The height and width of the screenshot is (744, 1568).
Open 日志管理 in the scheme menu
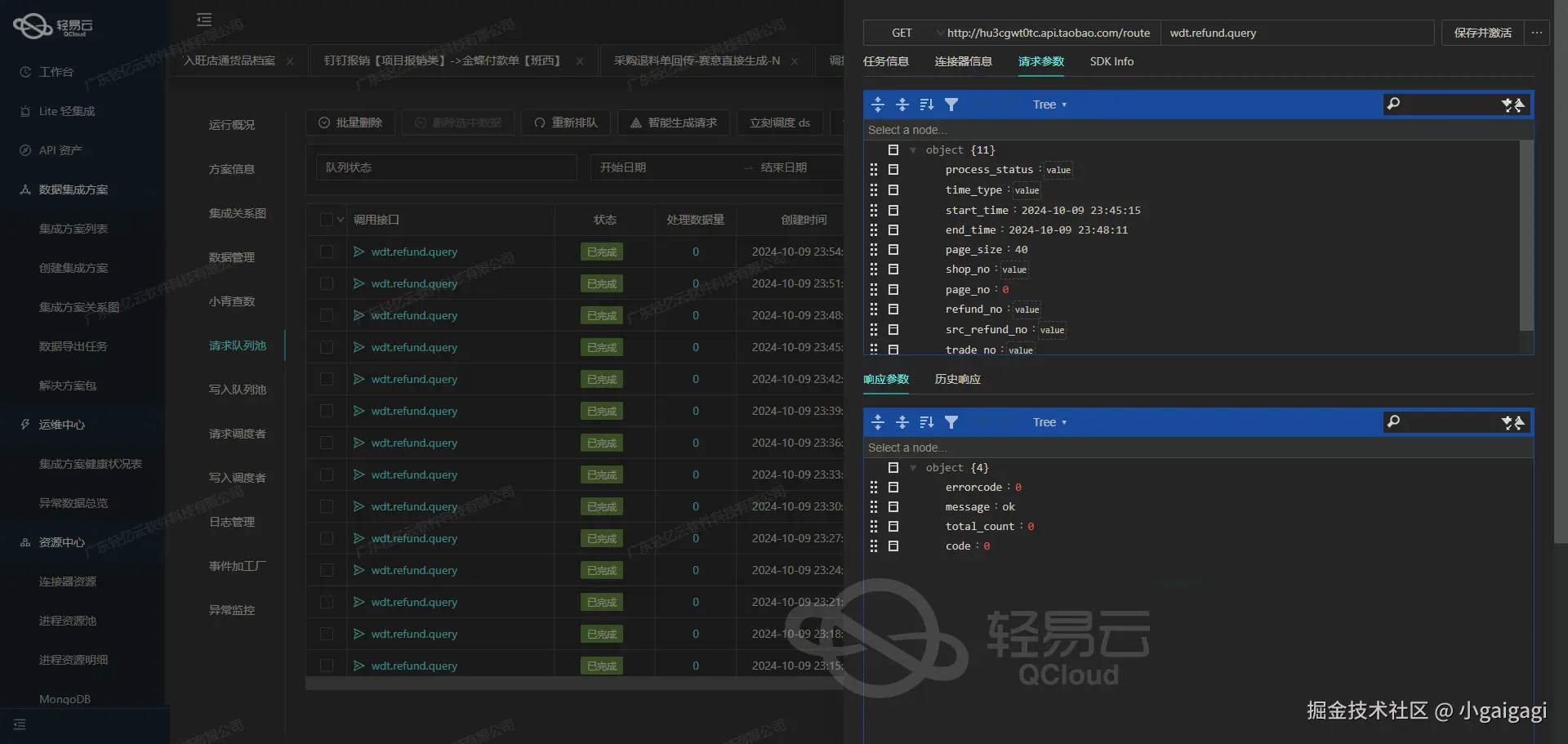[x=232, y=522]
